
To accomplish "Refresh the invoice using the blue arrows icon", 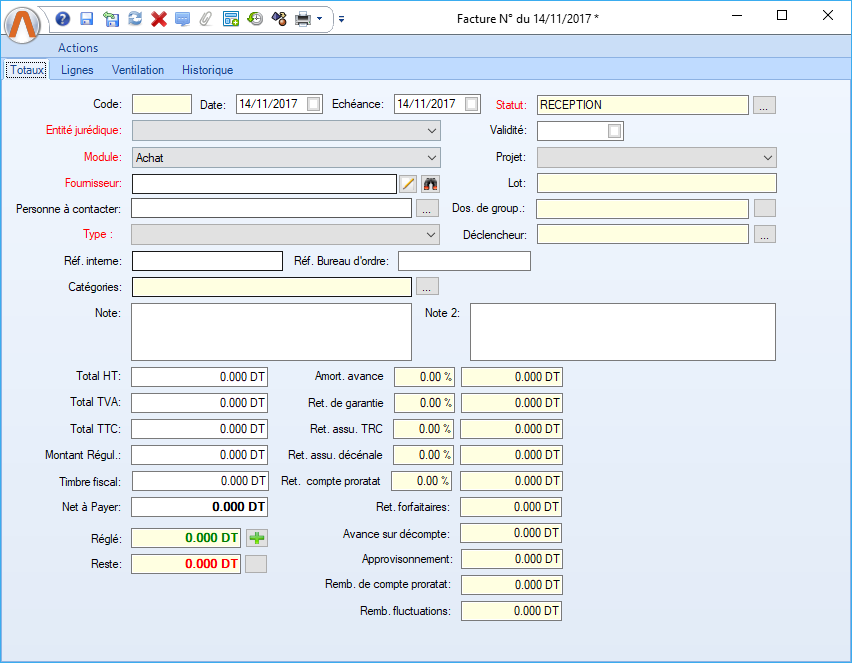I will coord(135,19).
